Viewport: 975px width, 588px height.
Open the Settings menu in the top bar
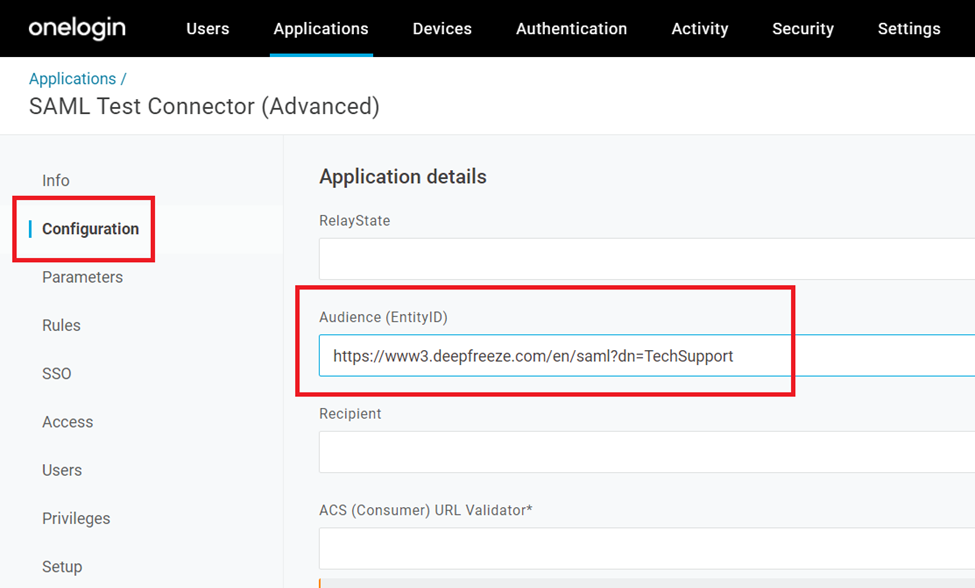(908, 29)
